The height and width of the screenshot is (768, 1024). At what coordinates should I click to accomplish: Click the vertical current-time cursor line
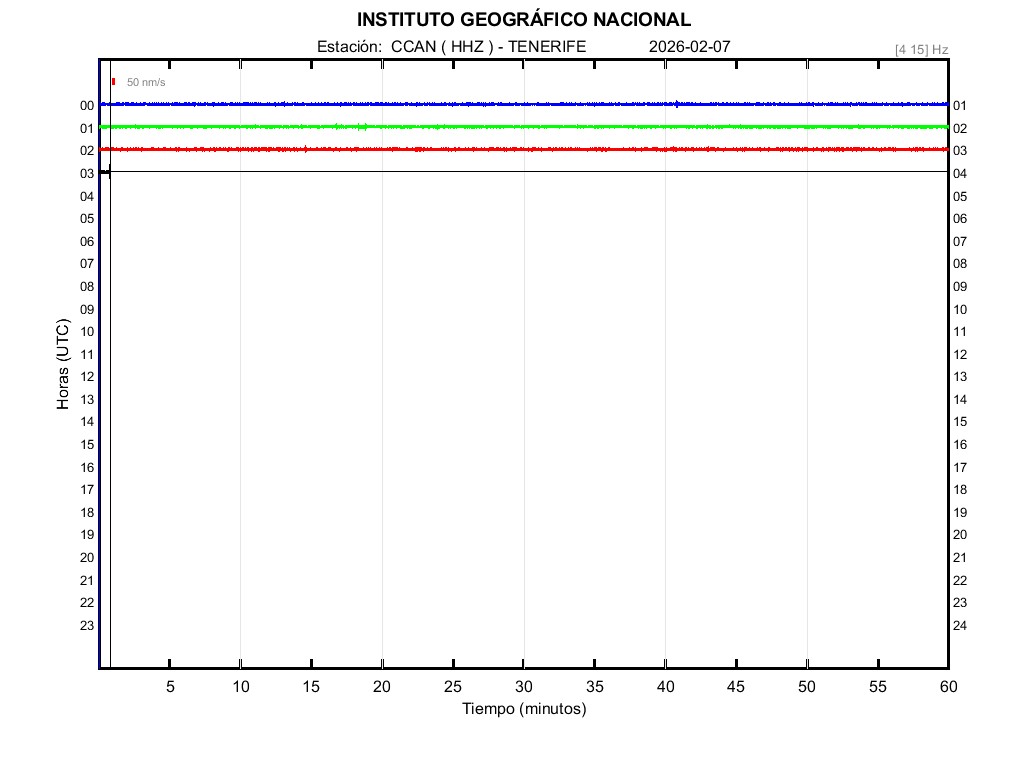(110, 400)
